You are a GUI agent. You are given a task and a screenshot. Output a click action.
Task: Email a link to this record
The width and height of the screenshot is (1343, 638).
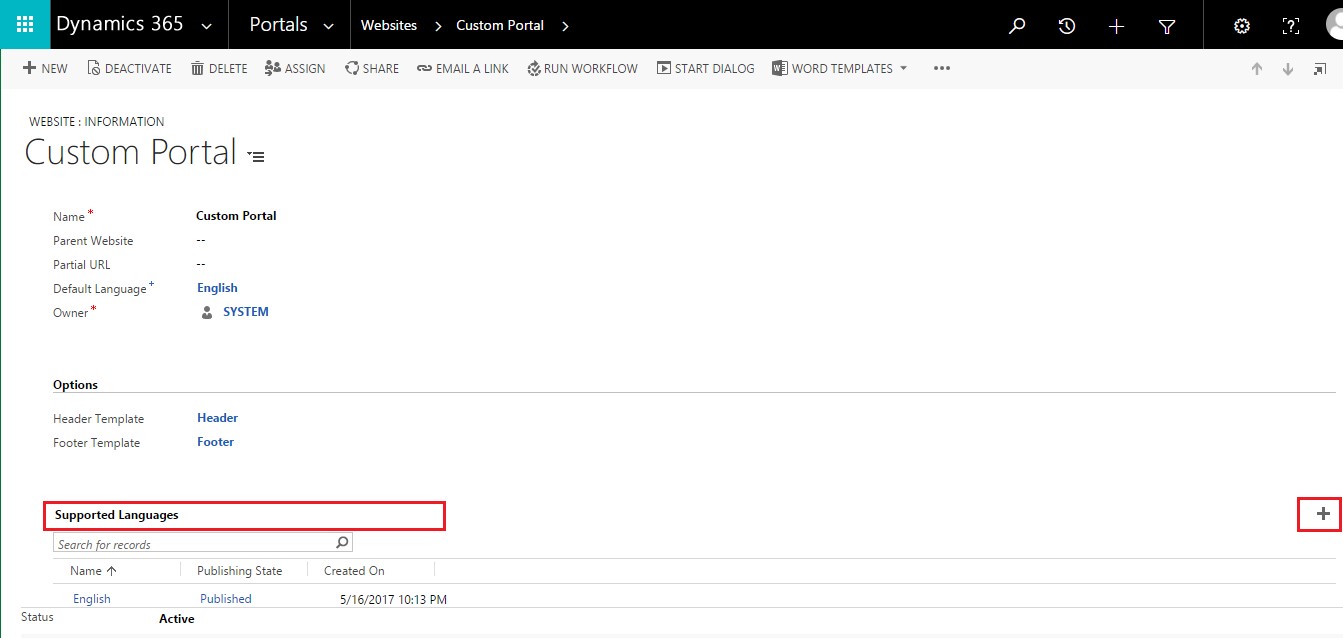click(463, 68)
